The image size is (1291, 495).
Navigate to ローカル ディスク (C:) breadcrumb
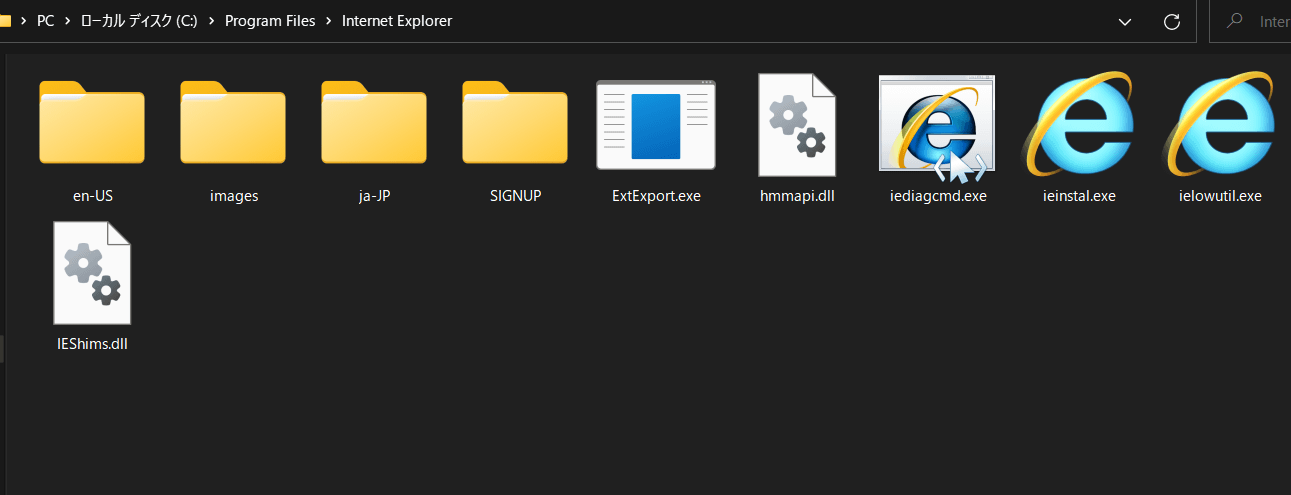[139, 21]
